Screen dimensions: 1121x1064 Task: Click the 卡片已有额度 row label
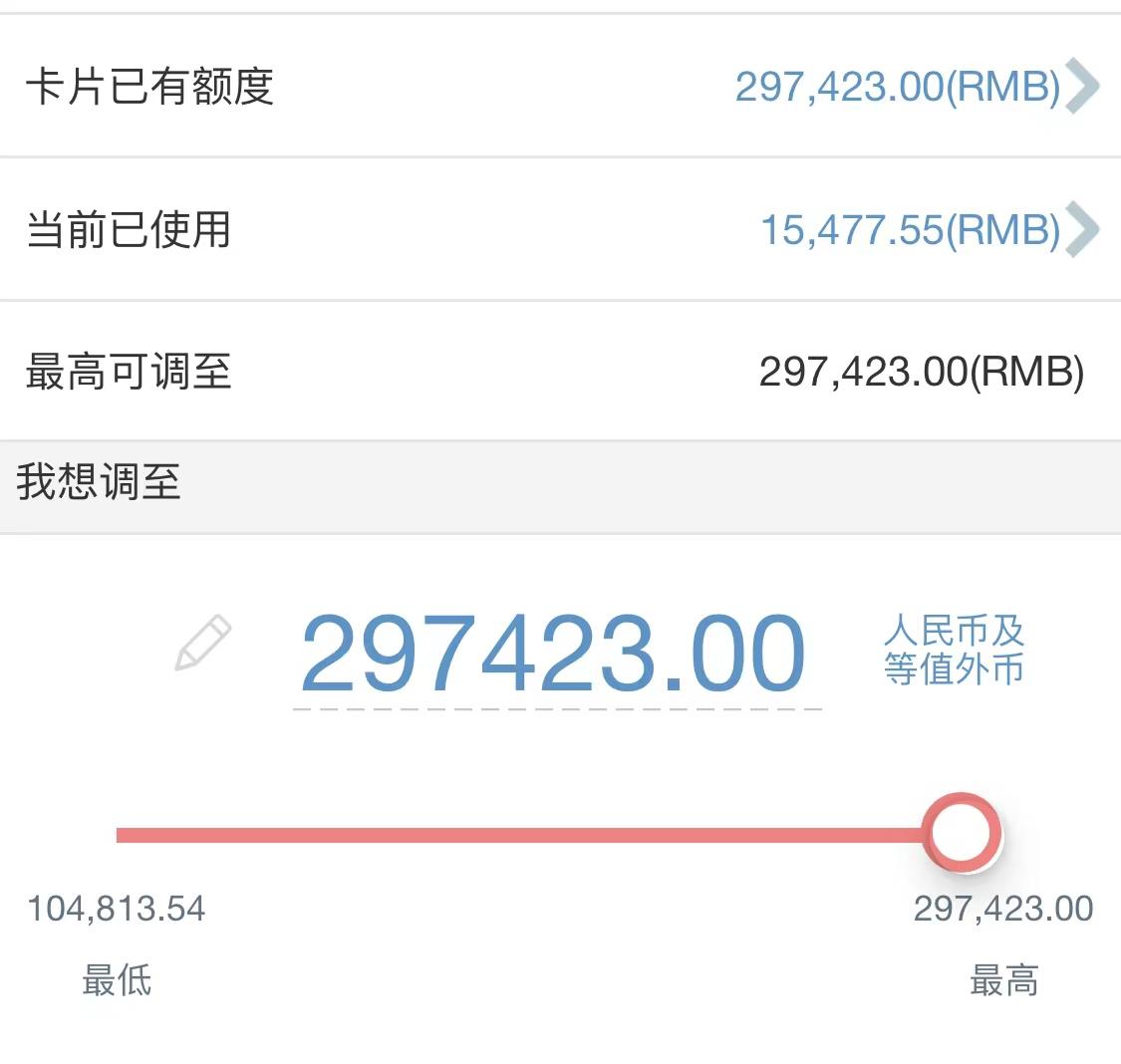click(150, 87)
